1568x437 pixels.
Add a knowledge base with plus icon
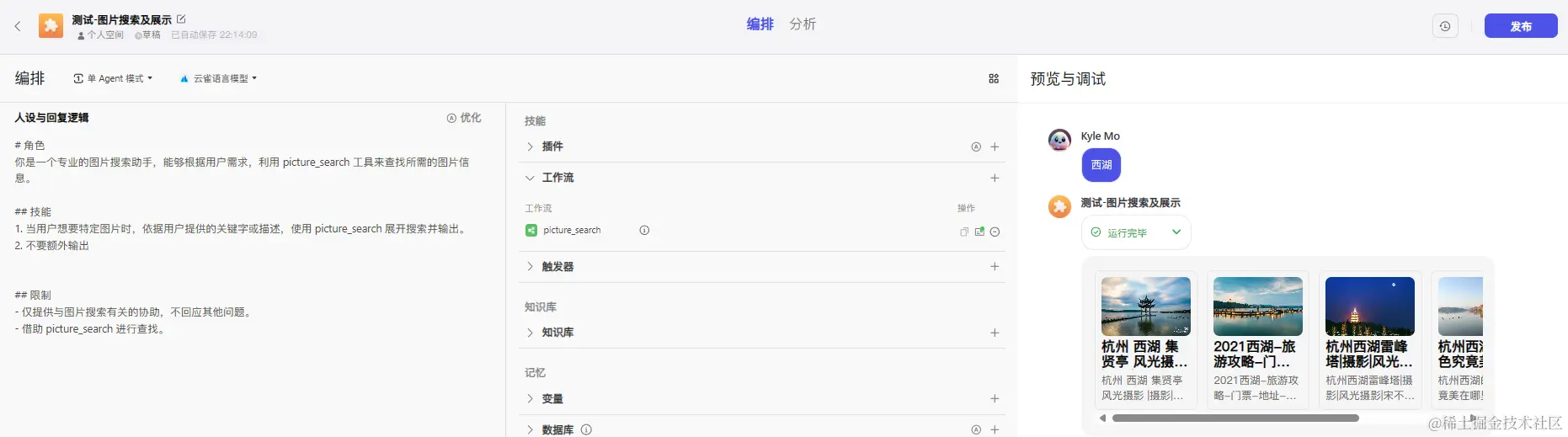pyautogui.click(x=995, y=333)
